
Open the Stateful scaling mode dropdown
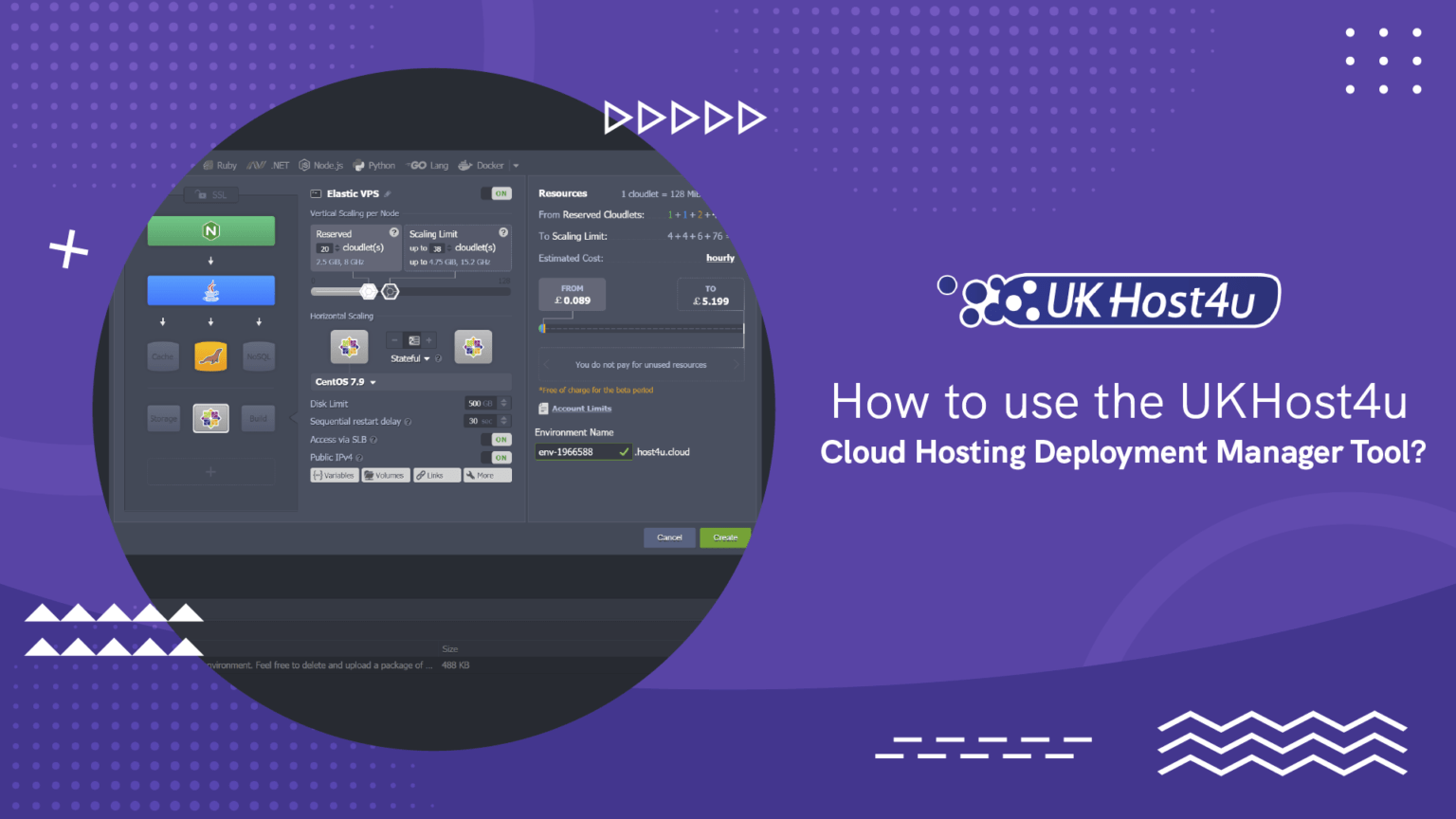pos(410,358)
